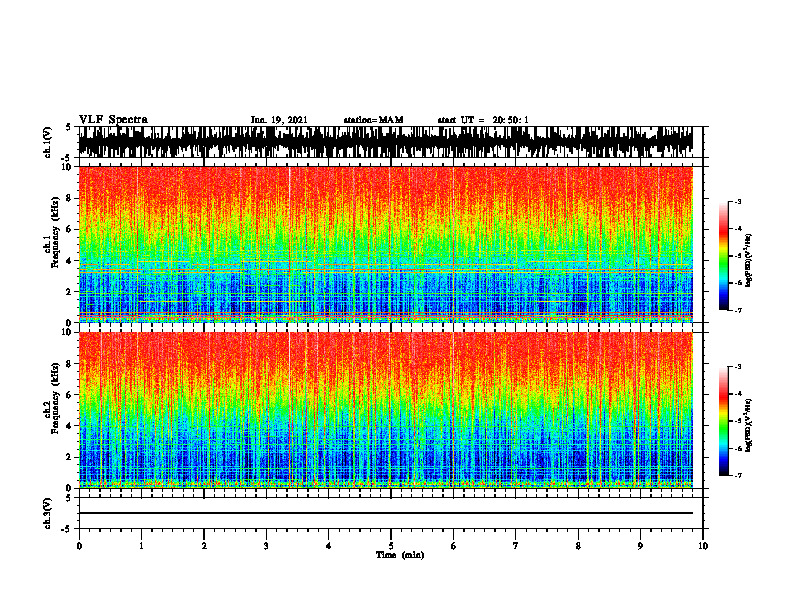Viewport: 792px width, 612px height.
Task: Select the ch.1 colorbar log(PSD) label
Action: (x=749, y=261)
